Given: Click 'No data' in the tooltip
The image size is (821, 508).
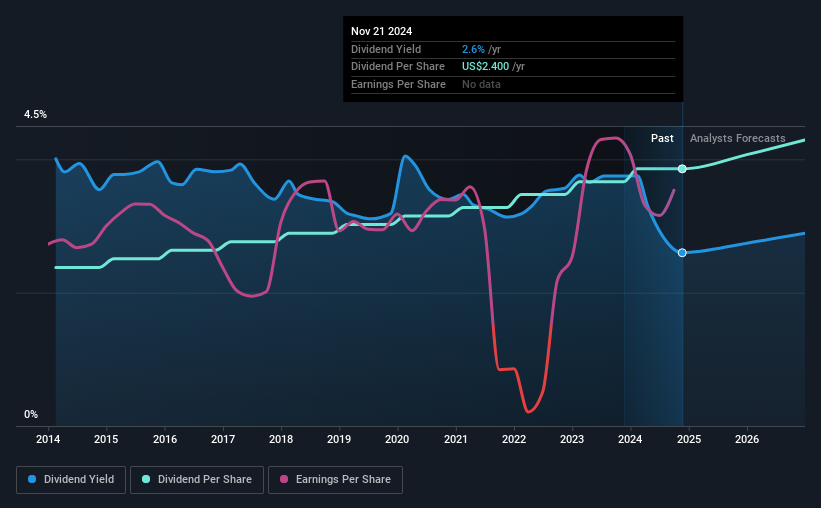Looking at the screenshot, I should [x=481, y=84].
